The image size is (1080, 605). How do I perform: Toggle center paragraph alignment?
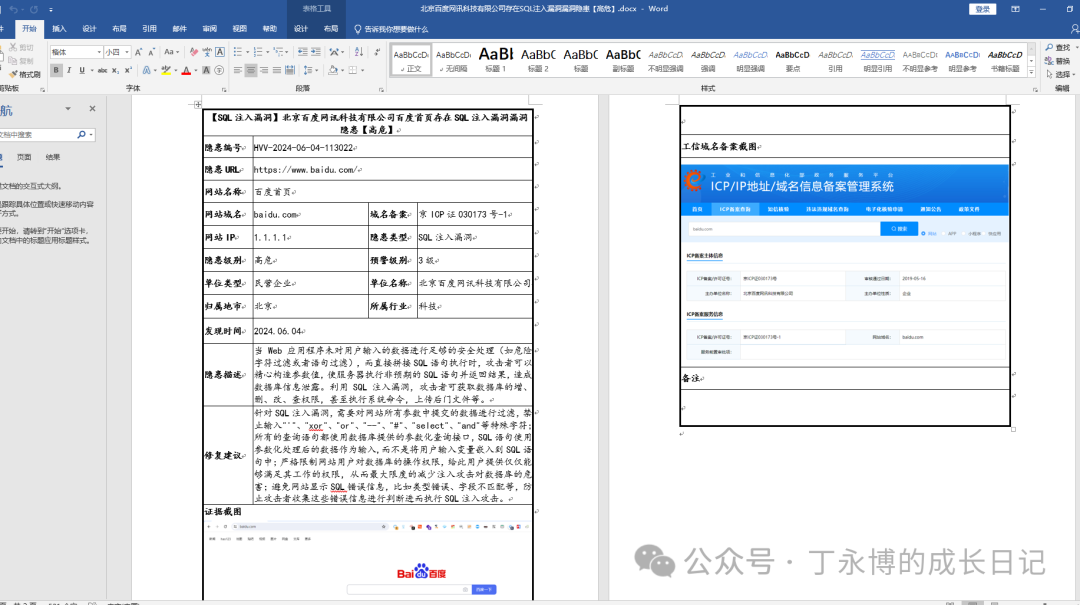251,70
